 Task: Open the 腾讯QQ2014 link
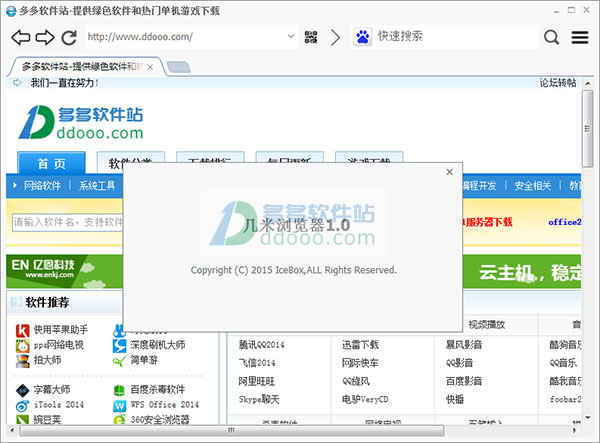pos(262,345)
